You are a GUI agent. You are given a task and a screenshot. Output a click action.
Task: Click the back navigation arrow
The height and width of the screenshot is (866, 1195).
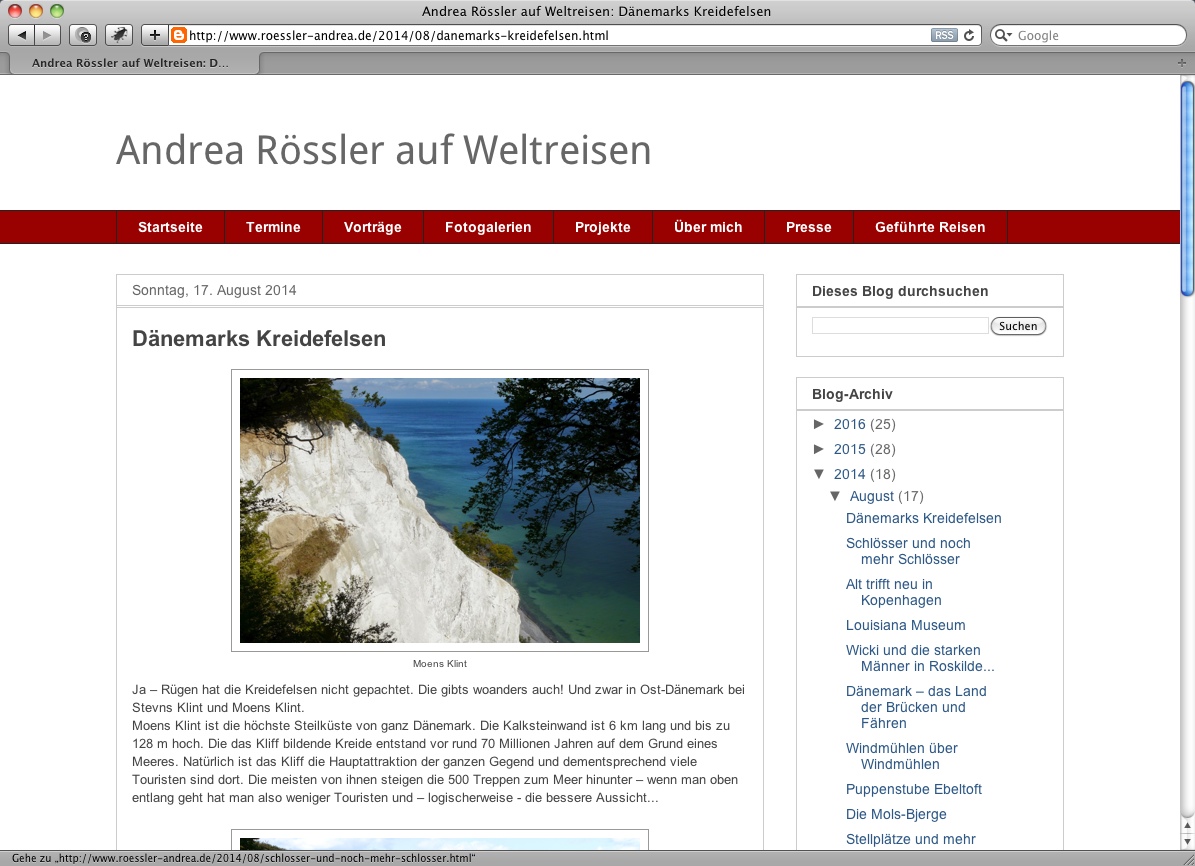click(x=22, y=34)
